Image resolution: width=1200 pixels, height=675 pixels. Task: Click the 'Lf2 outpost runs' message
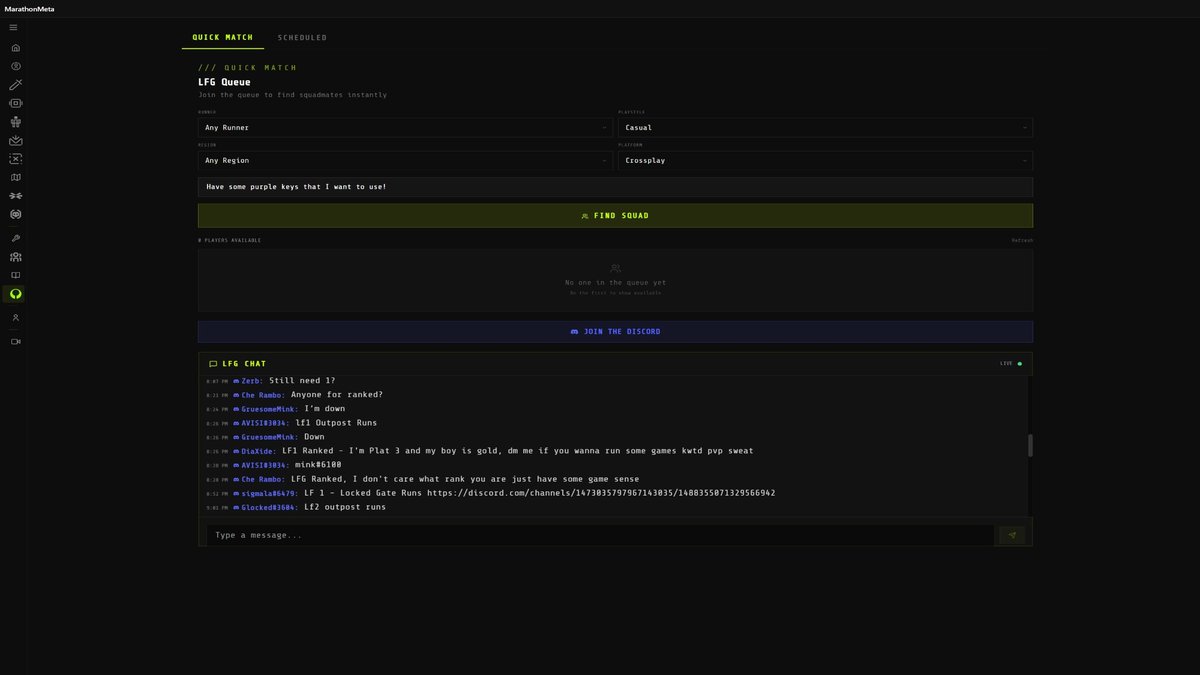click(x=345, y=507)
